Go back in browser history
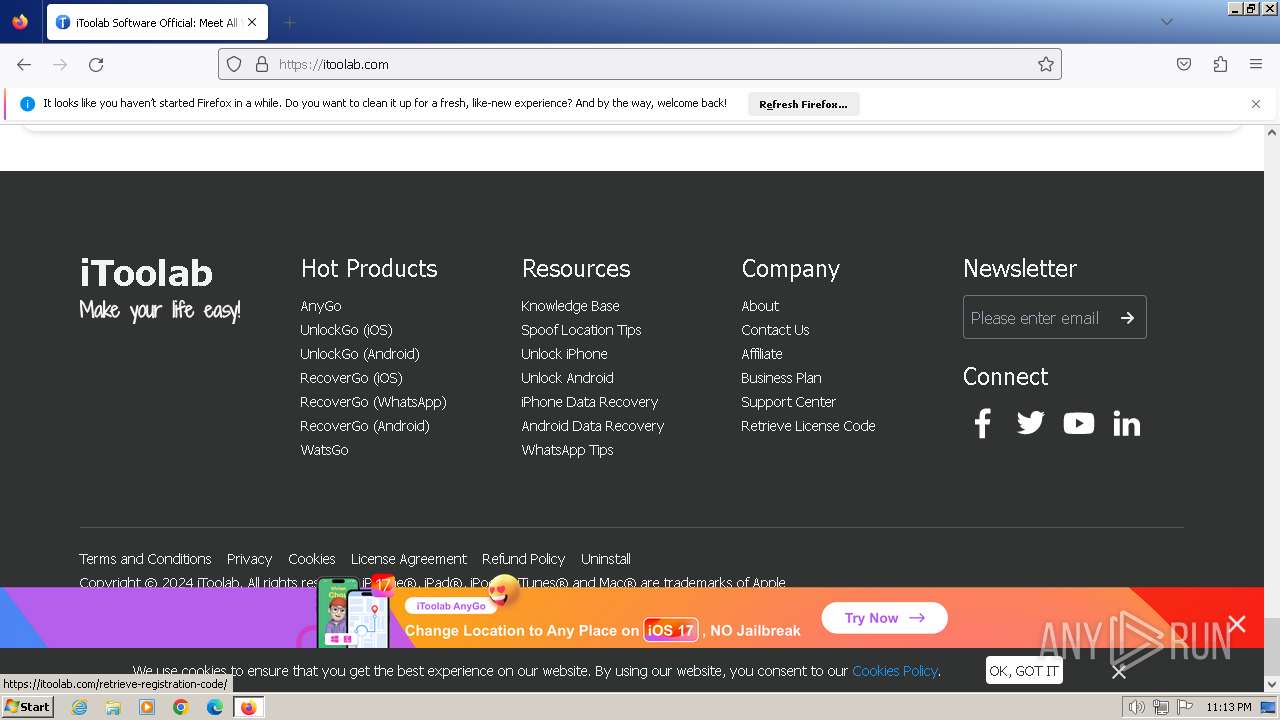 24,64
